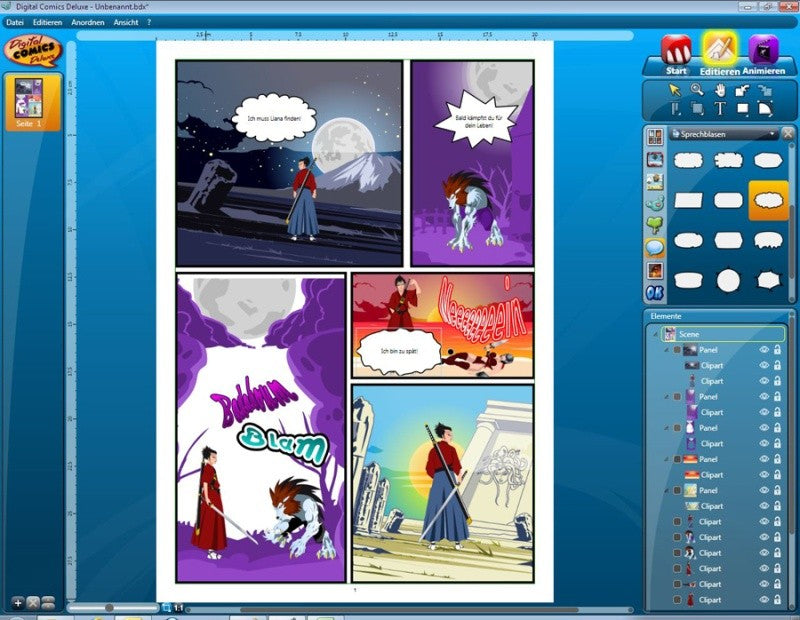
Task: Open the ? help menu
Action: (x=149, y=22)
